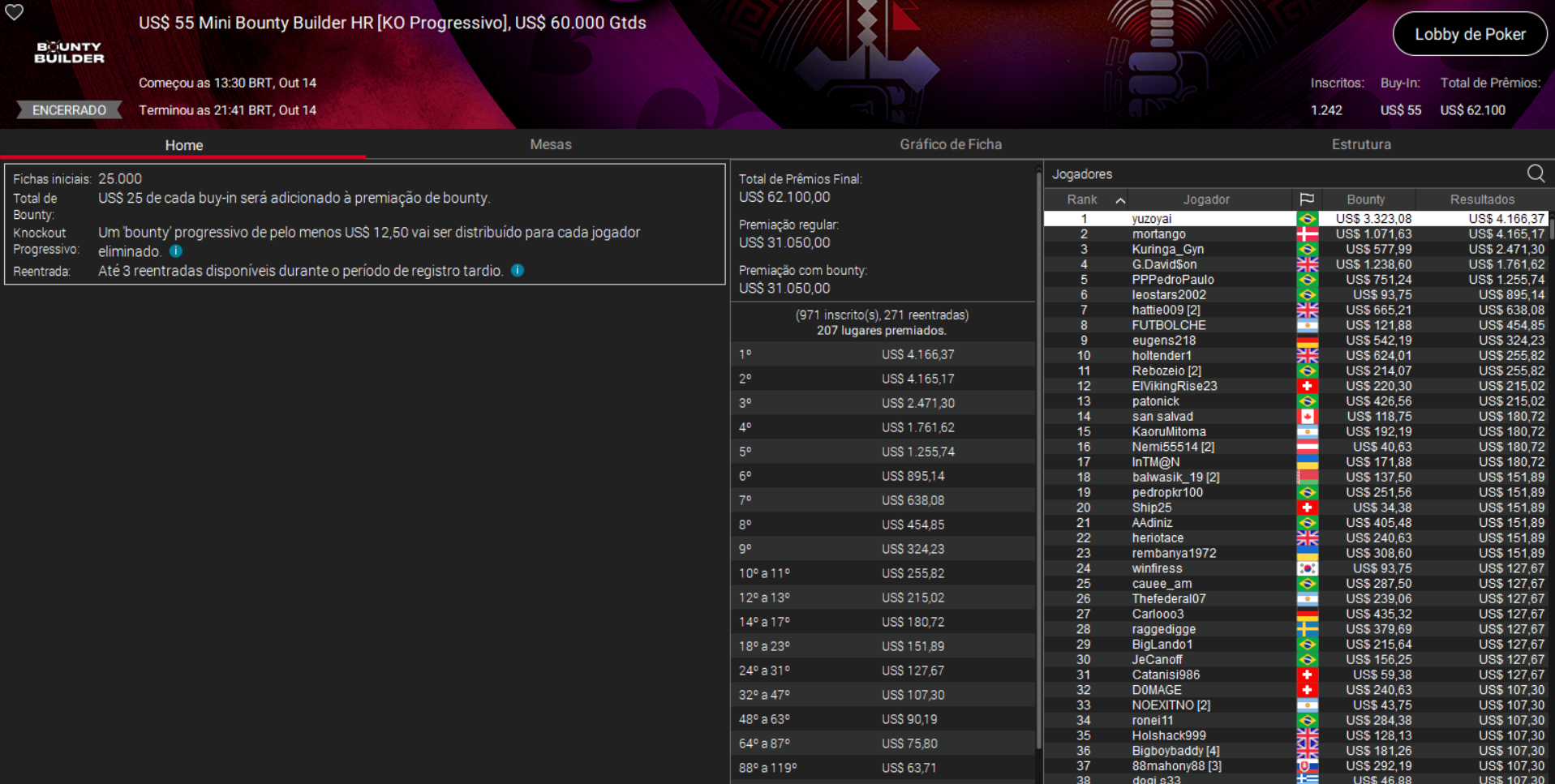Click the favorite heart icon
Screen dimensions: 1555x784
pos(15,12)
